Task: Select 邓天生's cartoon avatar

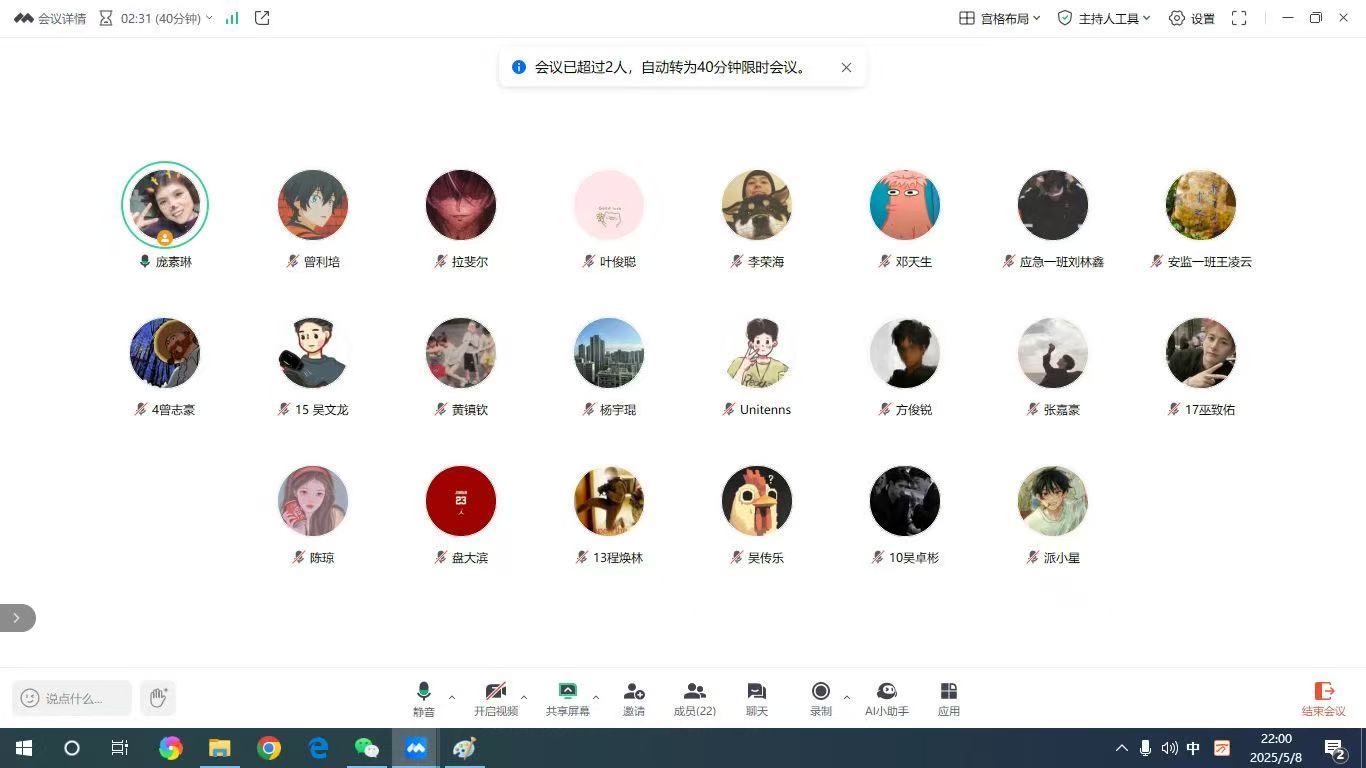Action: [905, 205]
